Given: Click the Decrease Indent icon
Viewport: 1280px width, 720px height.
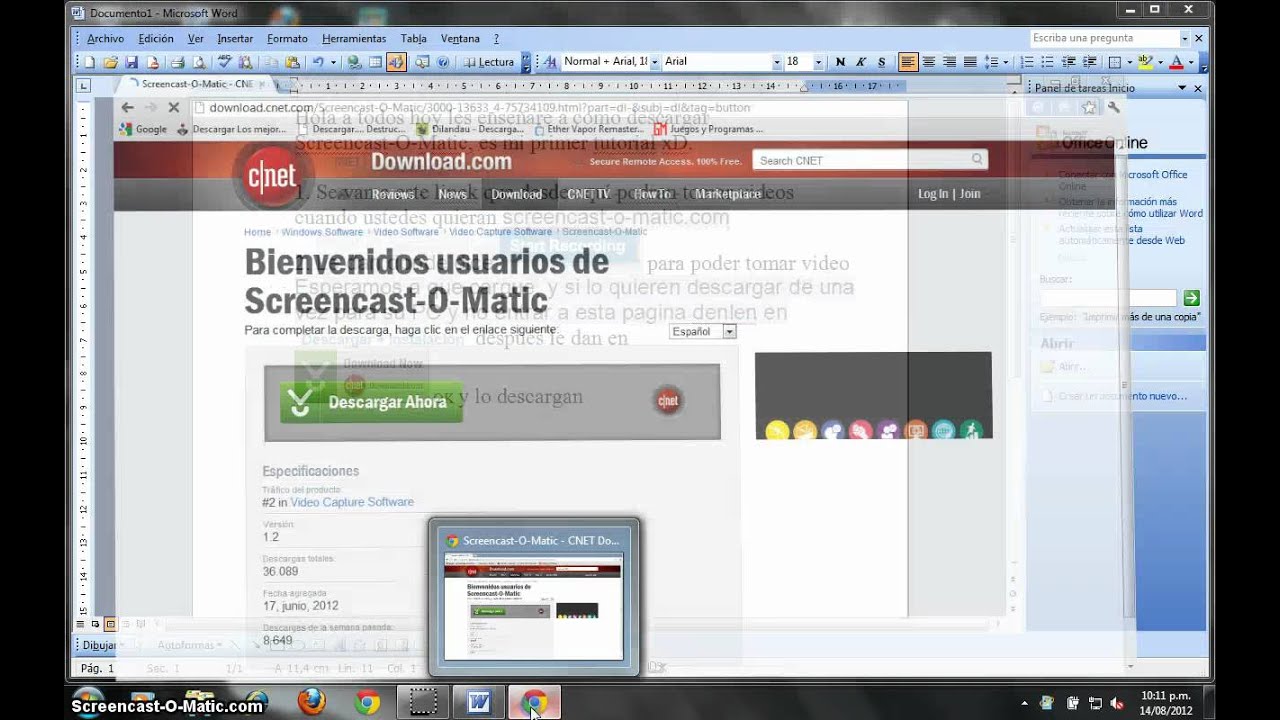Looking at the screenshot, I should (x=1069, y=62).
